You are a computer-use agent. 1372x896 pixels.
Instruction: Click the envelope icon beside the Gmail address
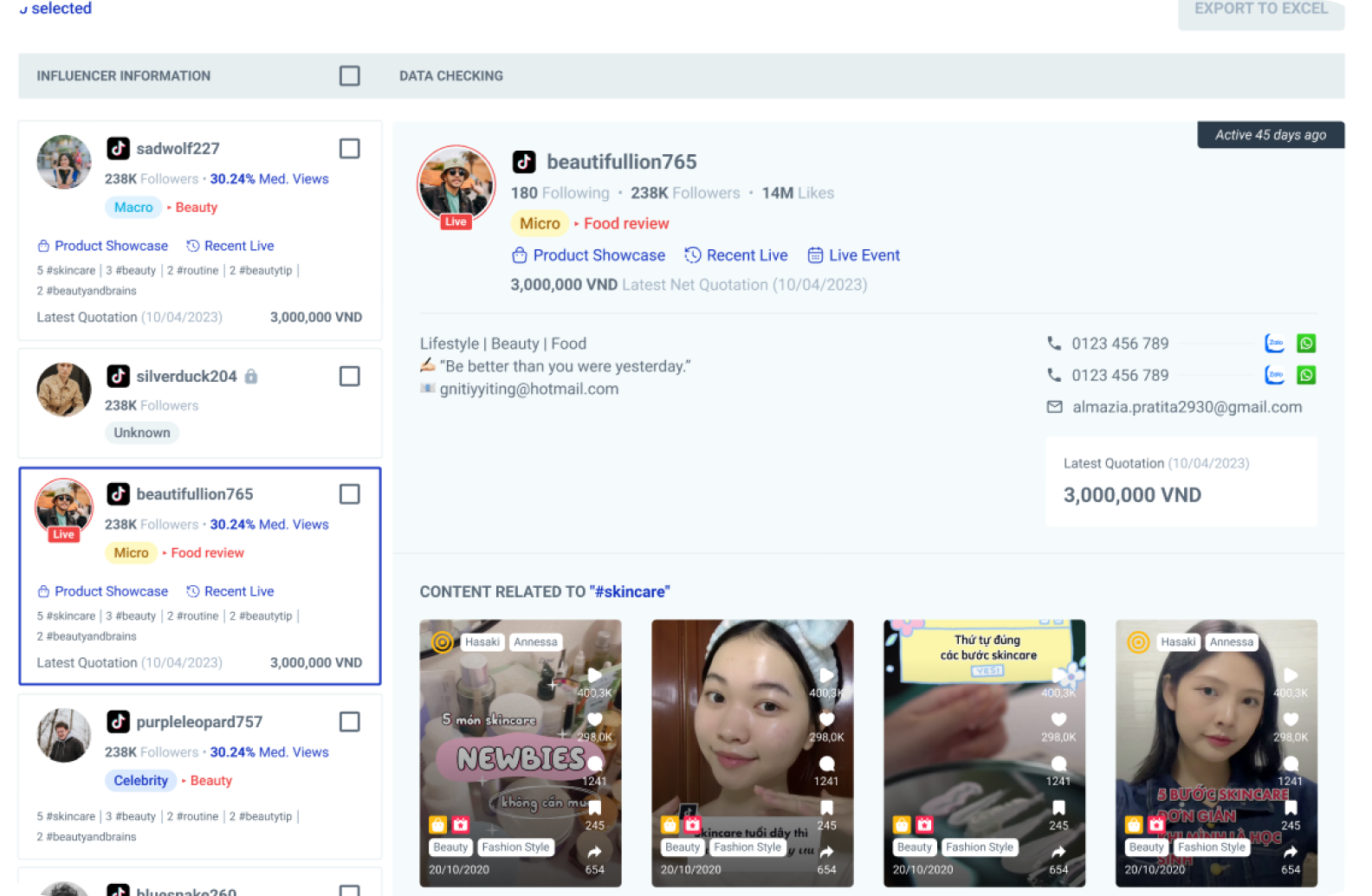[1054, 407]
